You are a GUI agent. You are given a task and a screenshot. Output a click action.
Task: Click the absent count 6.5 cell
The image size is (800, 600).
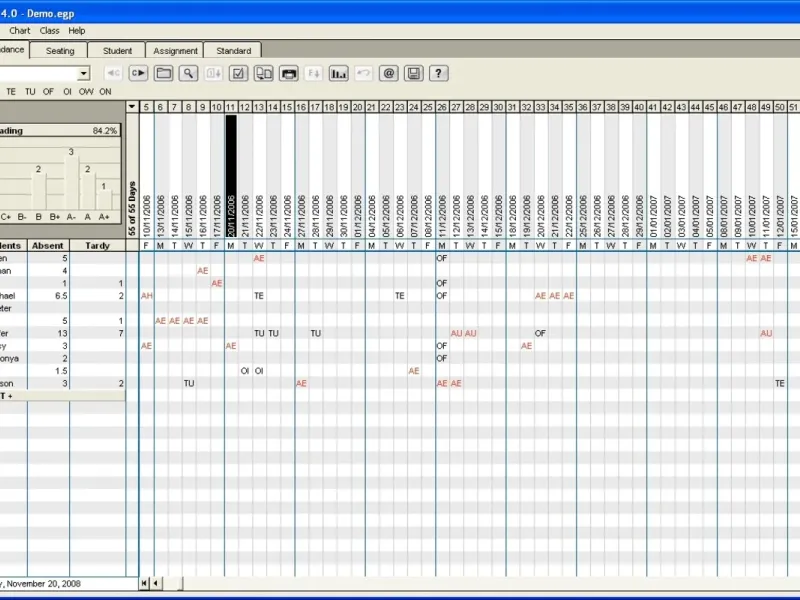48,296
